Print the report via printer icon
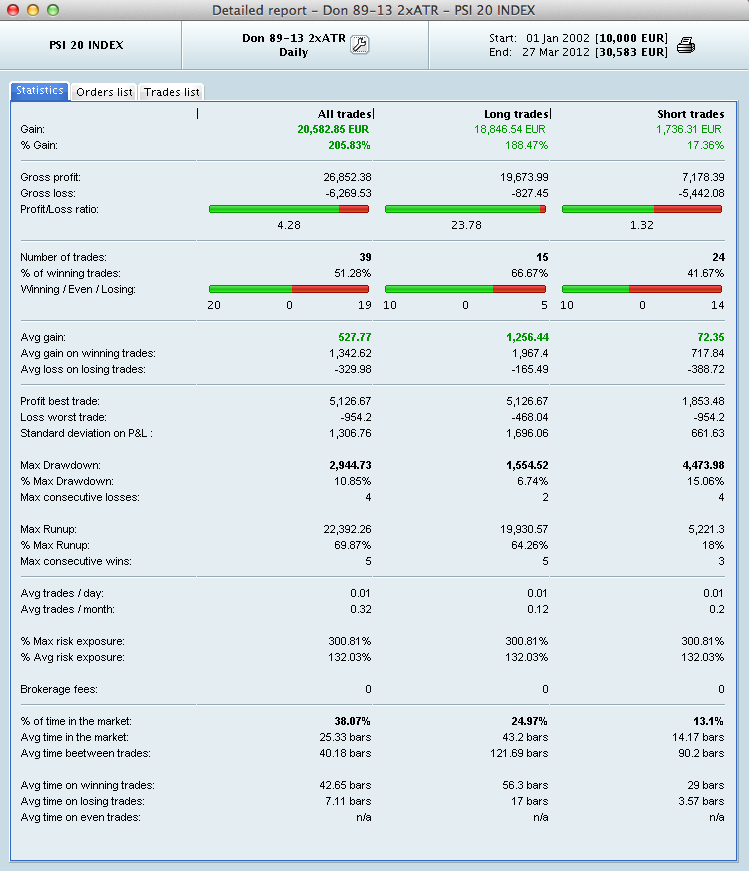 (686, 45)
